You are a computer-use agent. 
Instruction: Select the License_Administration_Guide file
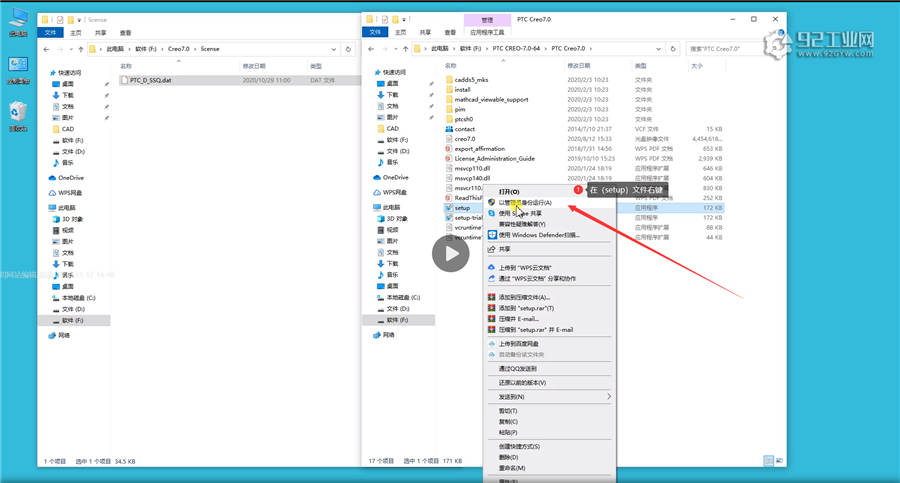(495, 159)
